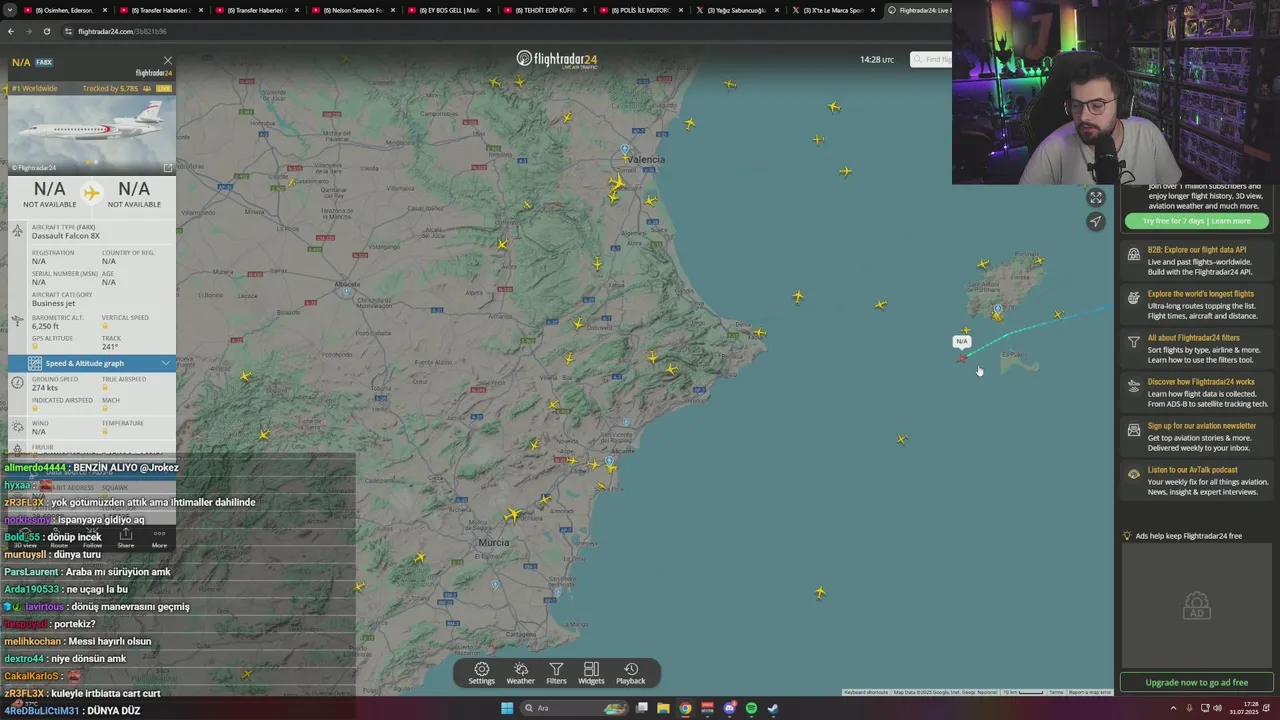This screenshot has height=720, width=1280.
Task: Click the Valencia city label on map
Action: [x=646, y=159]
